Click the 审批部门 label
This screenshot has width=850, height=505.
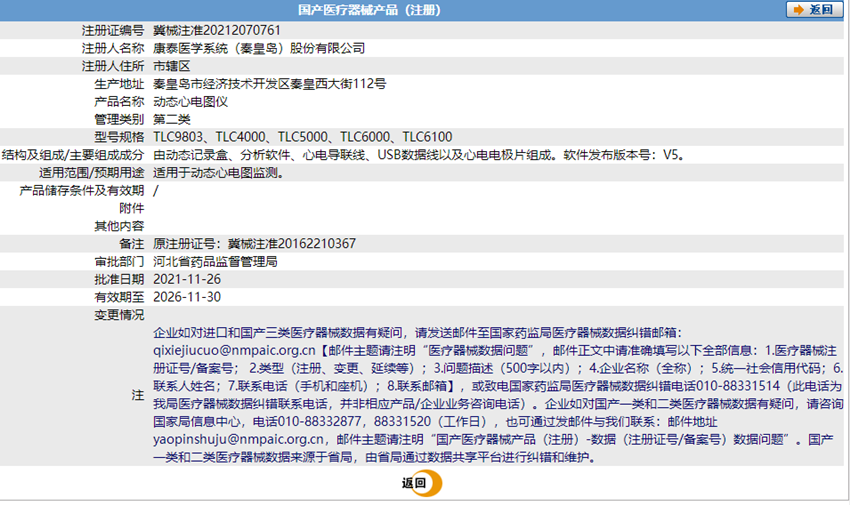click(x=119, y=262)
